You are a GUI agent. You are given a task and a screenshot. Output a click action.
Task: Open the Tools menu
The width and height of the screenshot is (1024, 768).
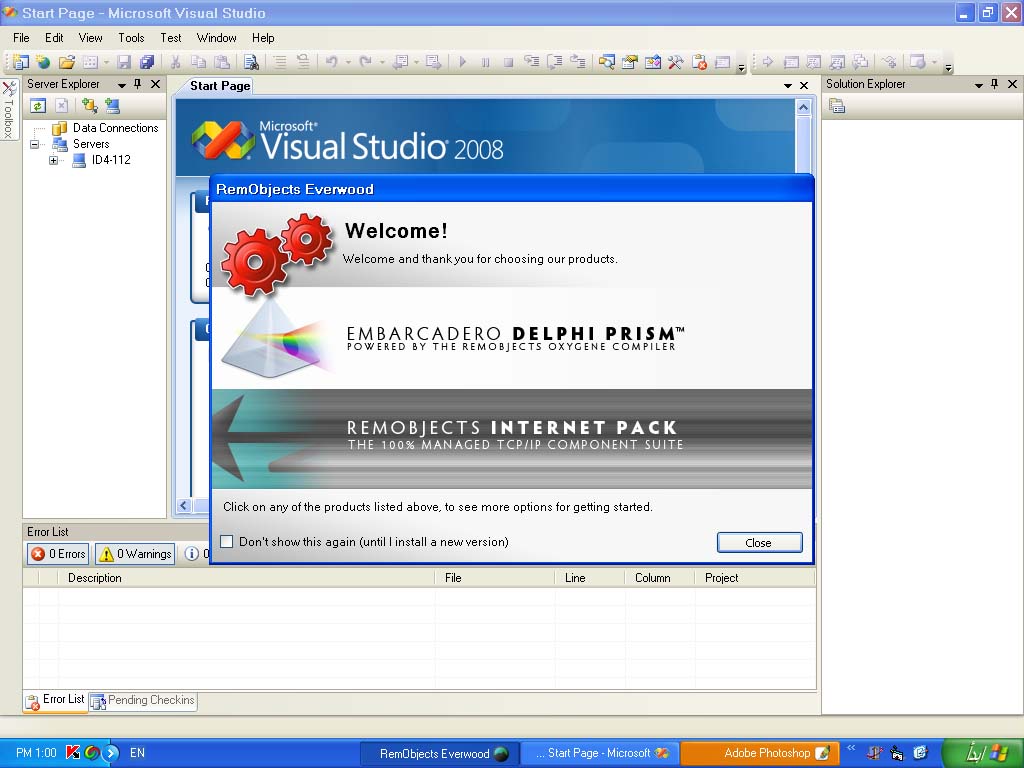pos(131,38)
